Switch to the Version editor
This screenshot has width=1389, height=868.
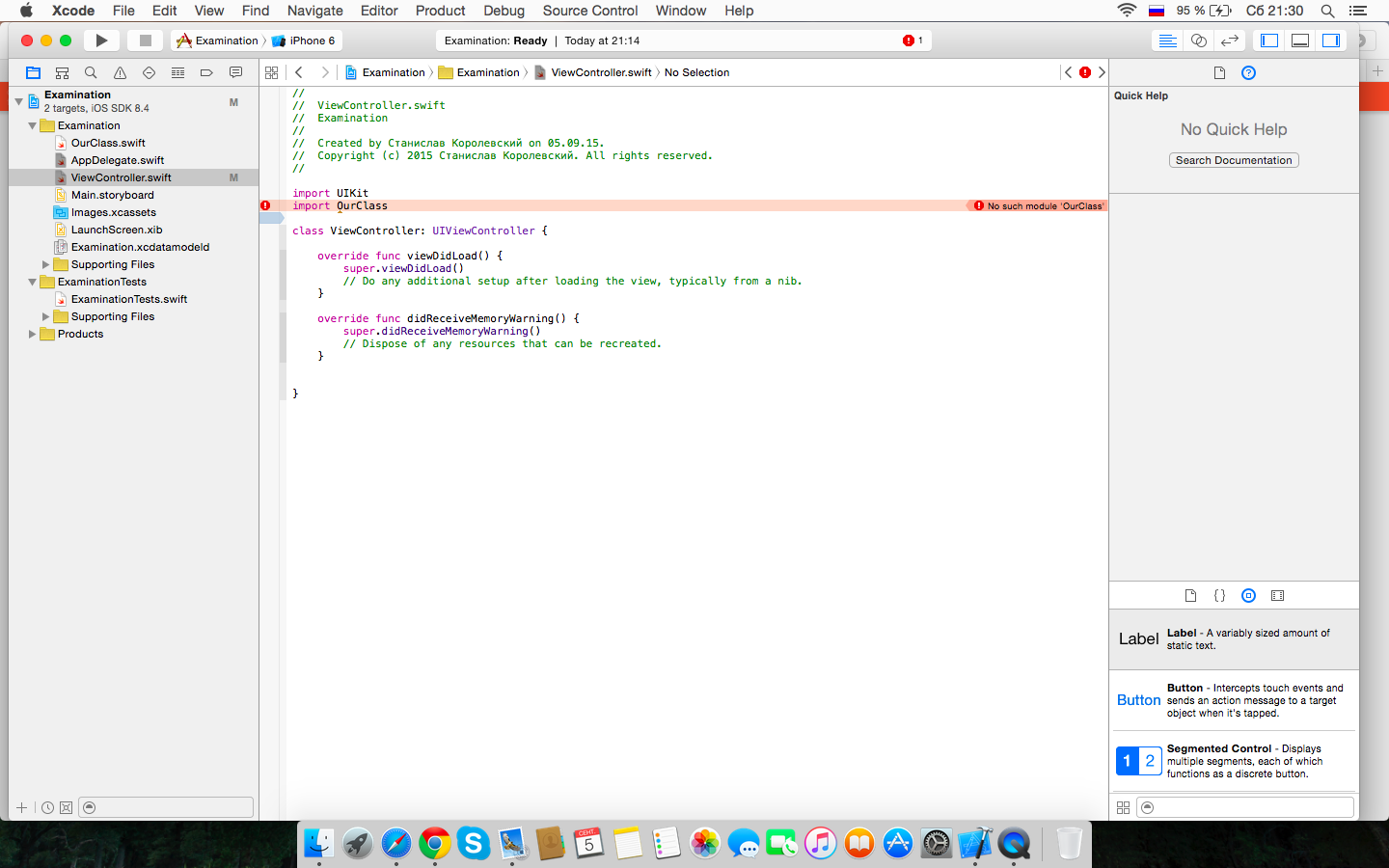[1229, 41]
